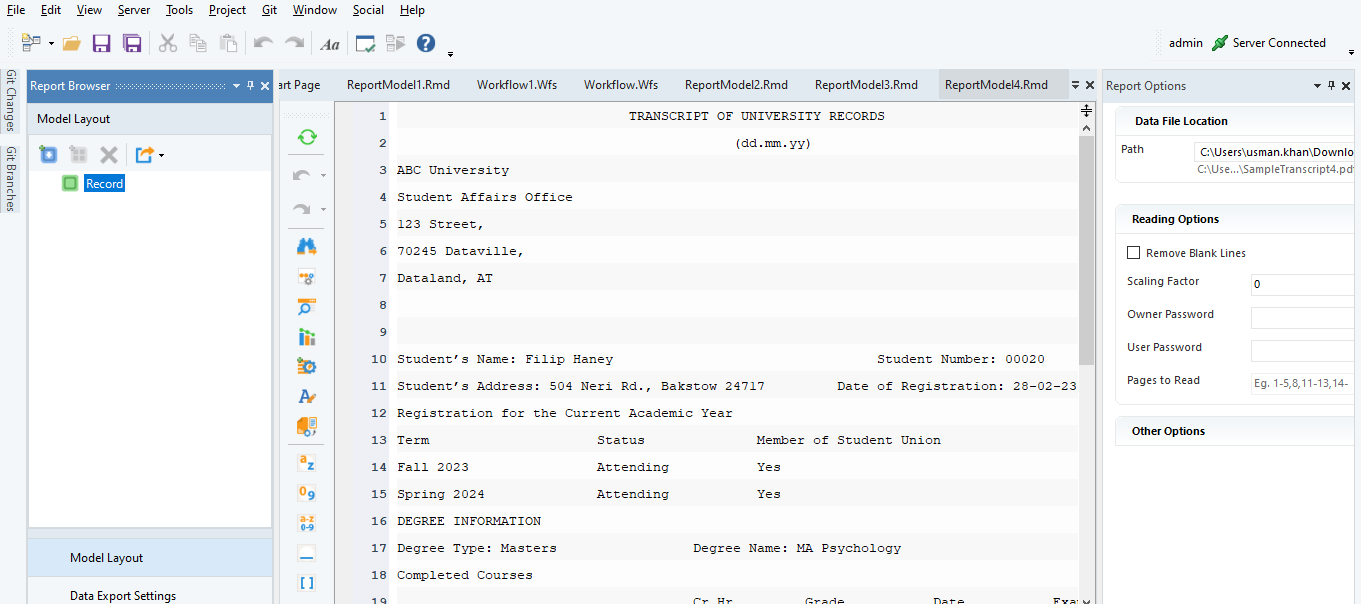The width and height of the screenshot is (1361, 604).
Task: Toggle the pin on Report Options panel
Action: point(1331,86)
